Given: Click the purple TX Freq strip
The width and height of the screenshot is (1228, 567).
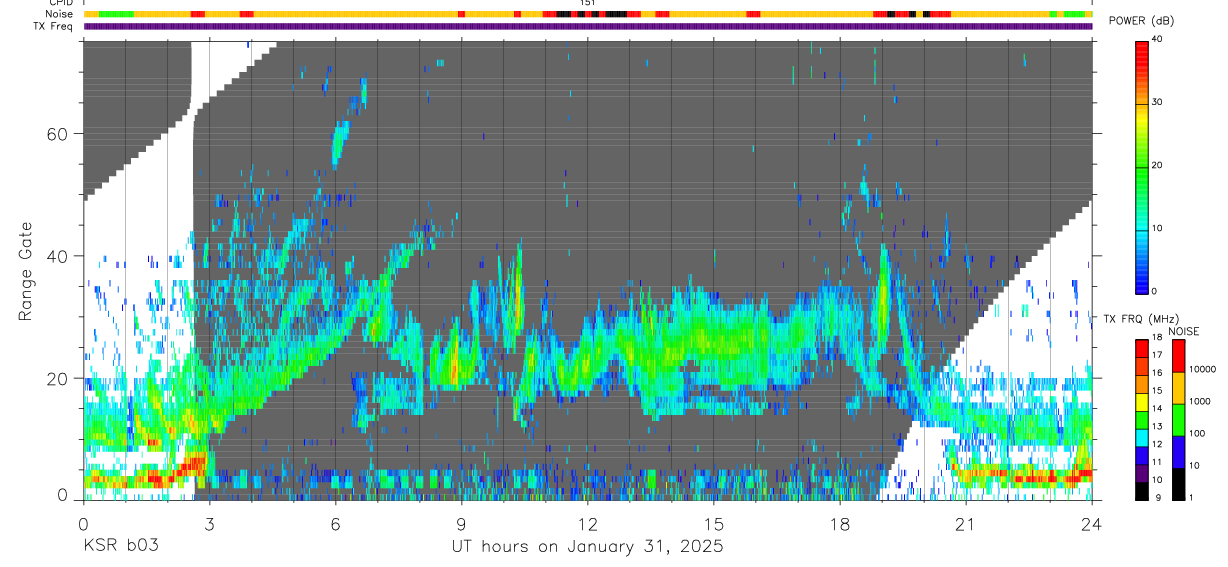Looking at the screenshot, I should (x=587, y=26).
